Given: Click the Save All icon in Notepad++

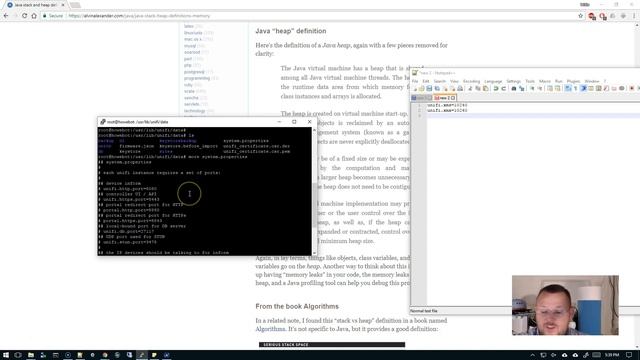Looking at the screenshot, I should pos(437,89).
